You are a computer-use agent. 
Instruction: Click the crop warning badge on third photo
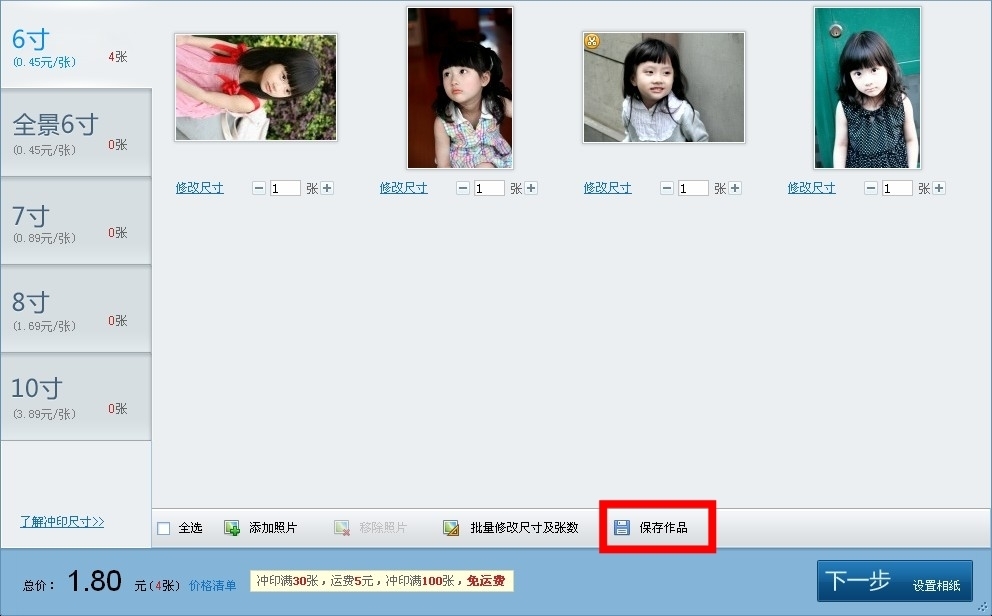coord(591,41)
